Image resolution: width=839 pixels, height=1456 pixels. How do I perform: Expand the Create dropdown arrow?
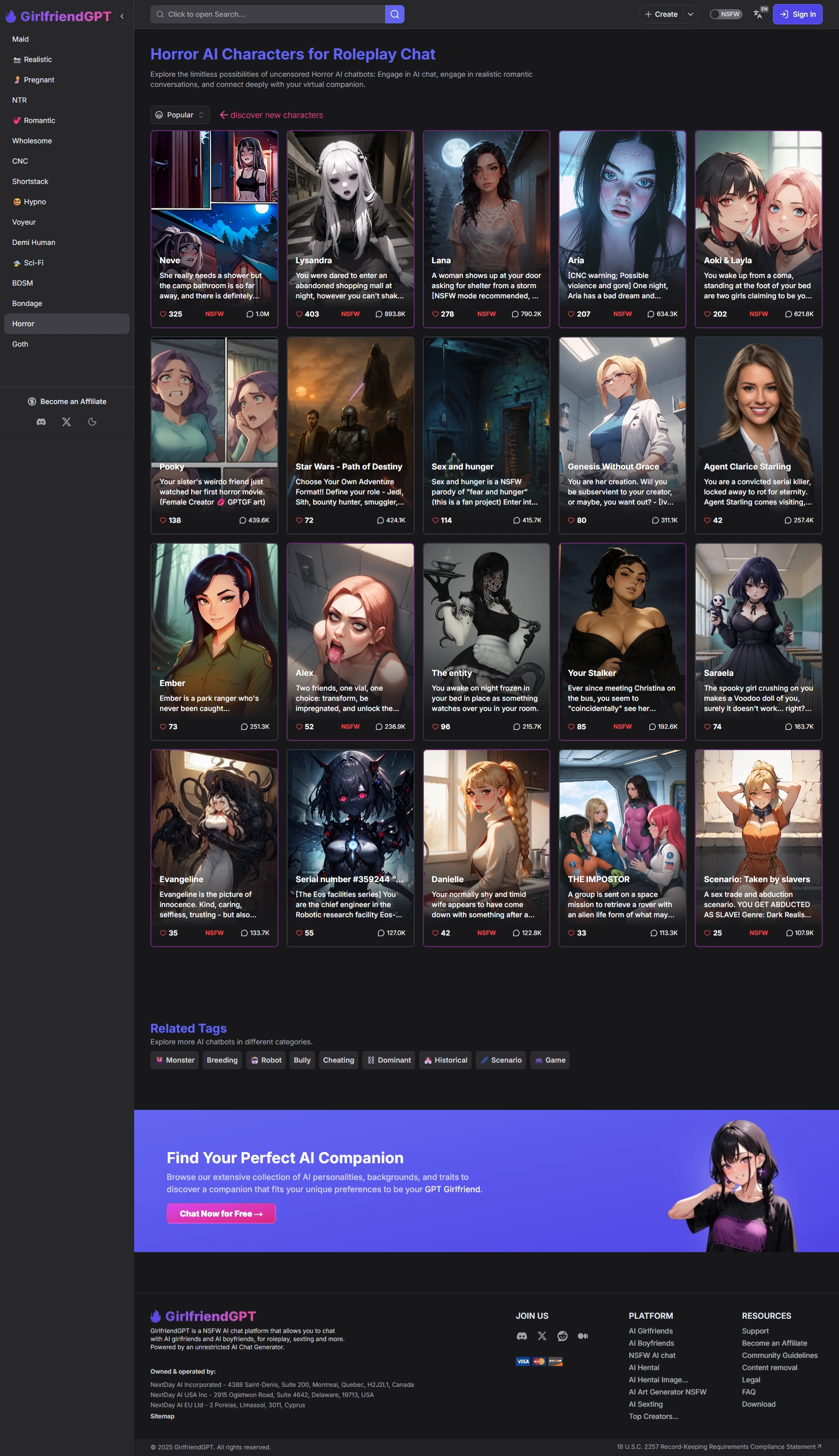pos(690,14)
